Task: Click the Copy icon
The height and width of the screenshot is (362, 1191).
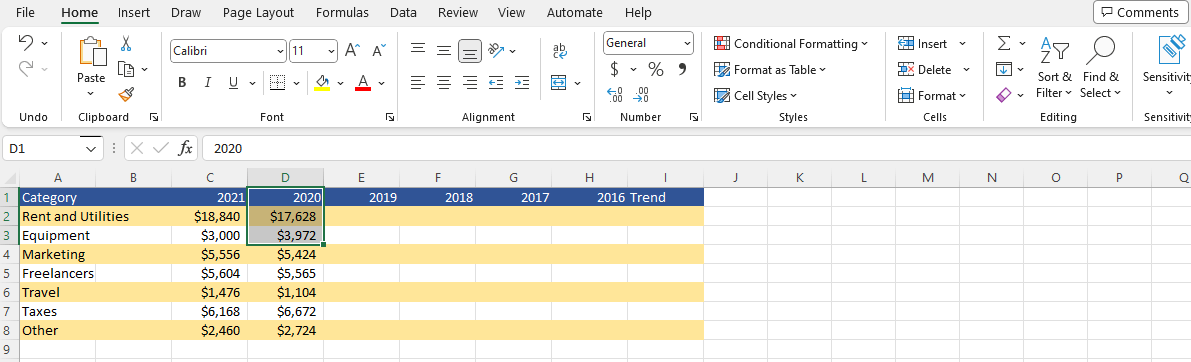Action: pyautogui.click(x=127, y=69)
